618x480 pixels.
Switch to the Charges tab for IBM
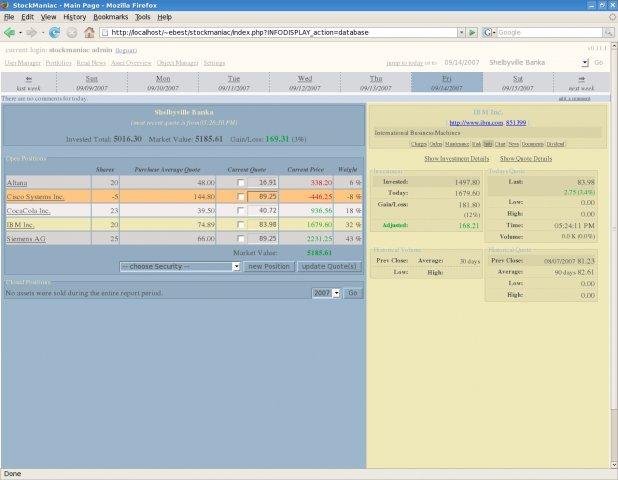tap(419, 144)
